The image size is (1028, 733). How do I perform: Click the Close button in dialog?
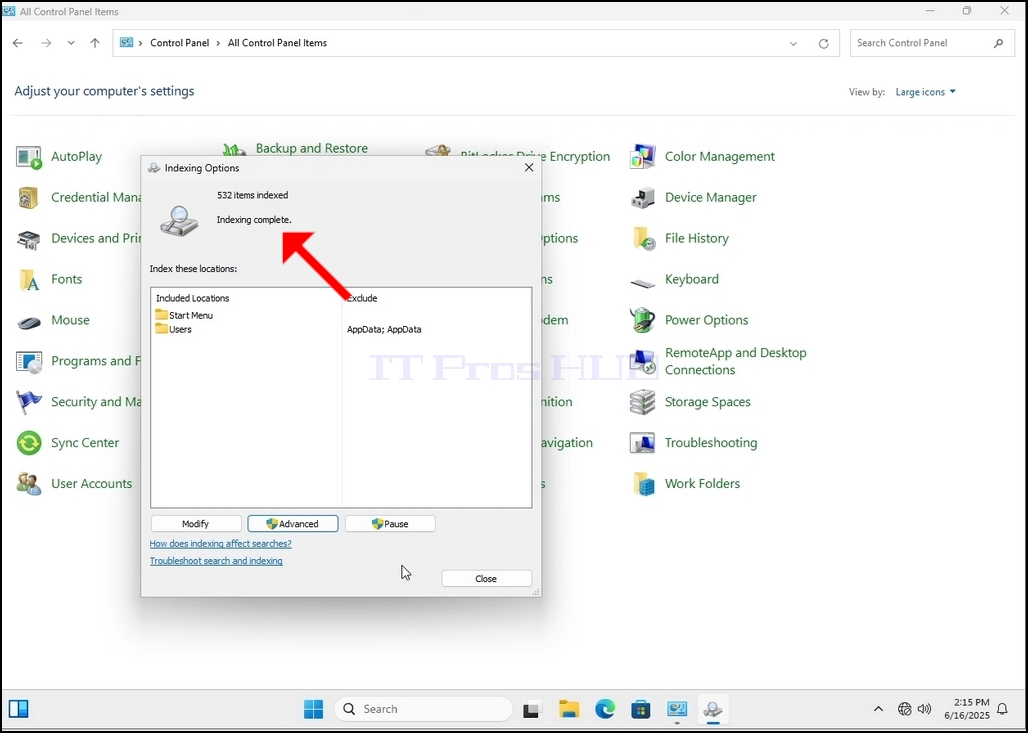[486, 579]
